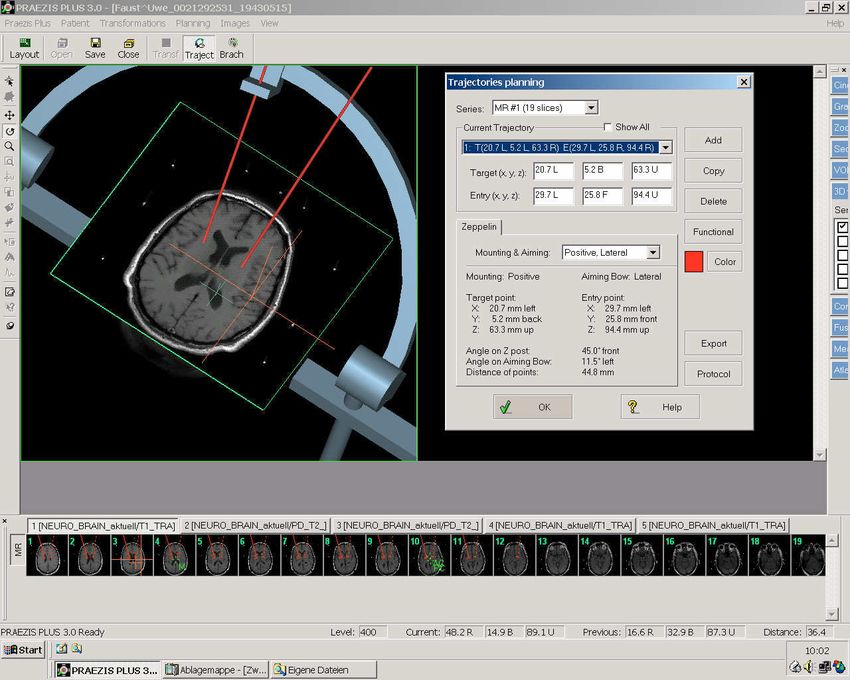Select the Traject toolbar tool

pos(199,48)
